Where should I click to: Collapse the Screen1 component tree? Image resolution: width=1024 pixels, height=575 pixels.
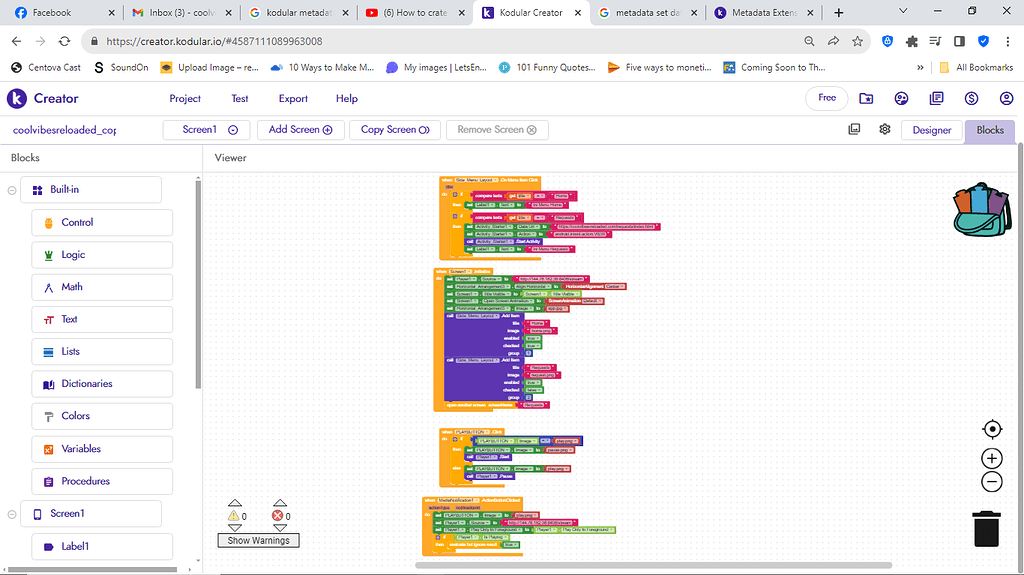tap(12, 514)
